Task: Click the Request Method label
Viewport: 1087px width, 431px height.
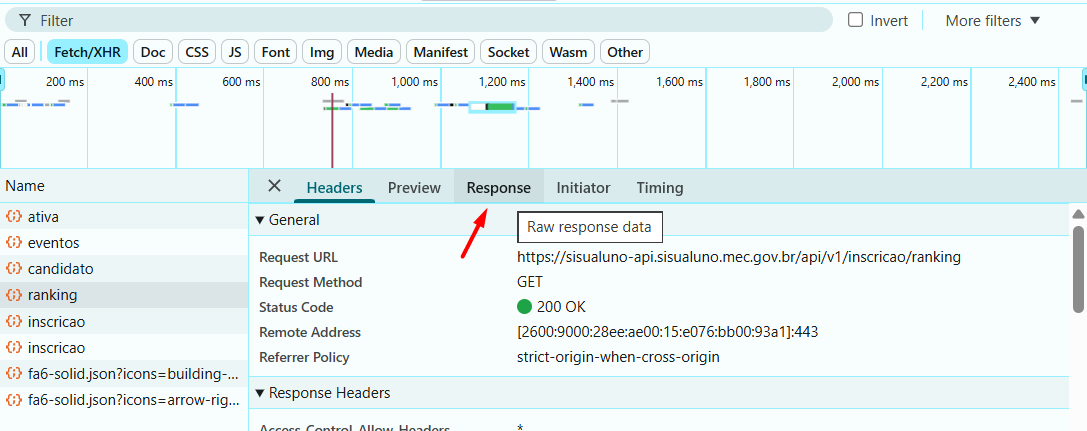Action: pyautogui.click(x=311, y=282)
